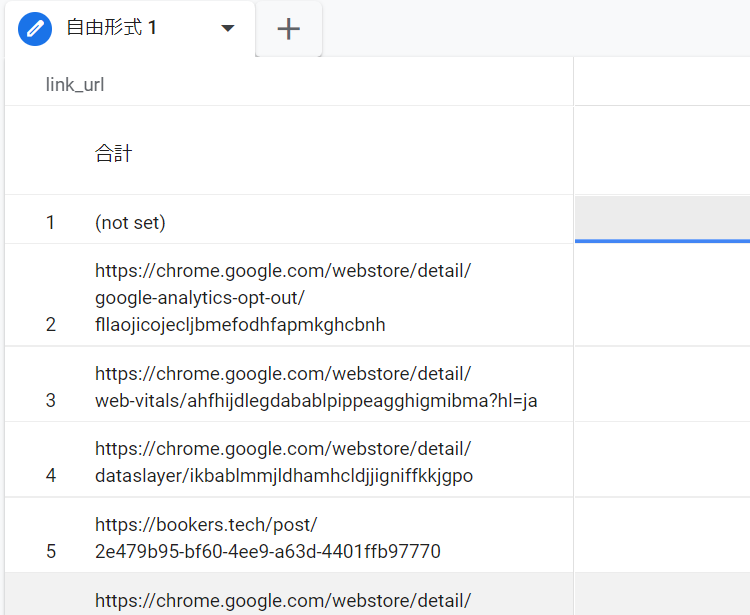Click the web-vitals webstore URL
This screenshot has width=750, height=615.
(x=315, y=387)
